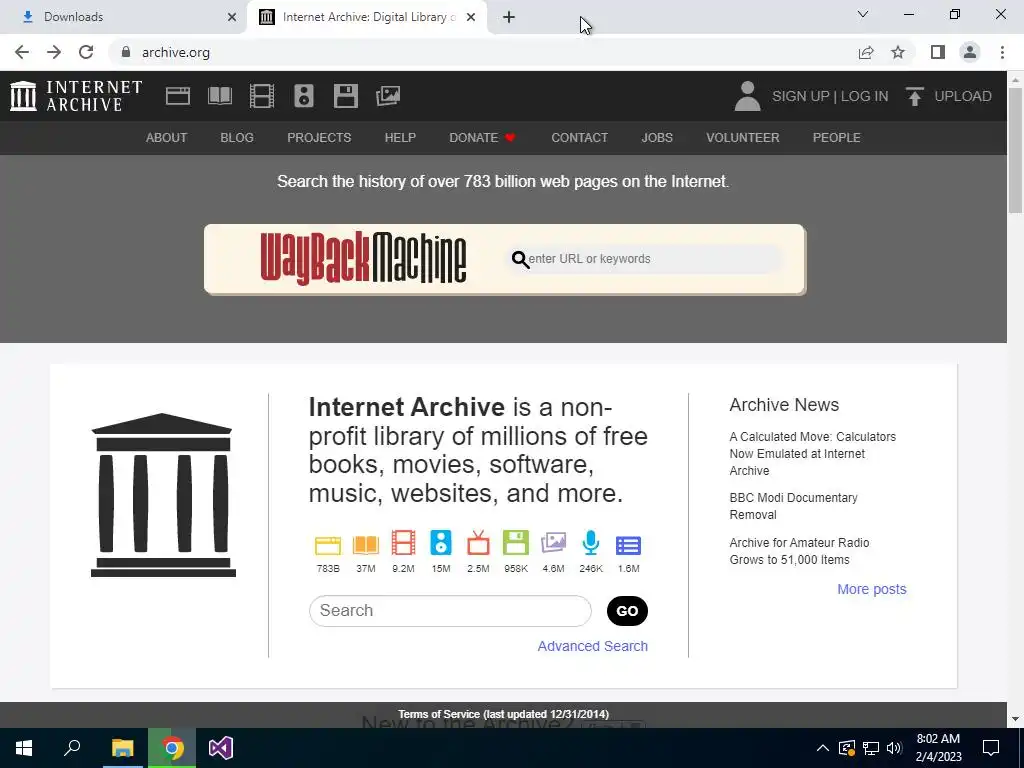Toggle the browser side panel icon
1024x768 pixels.
tap(938, 52)
